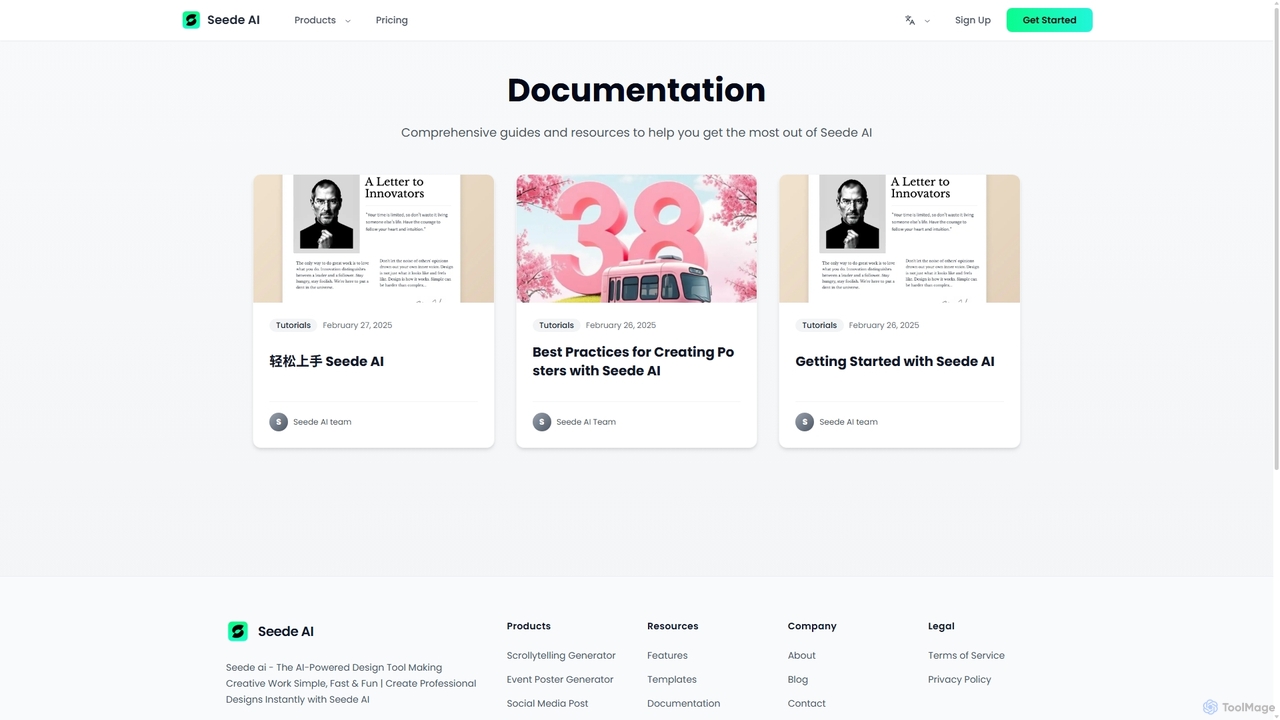
Task: Open Best Practices for Creating Posters article
Action: point(633,362)
